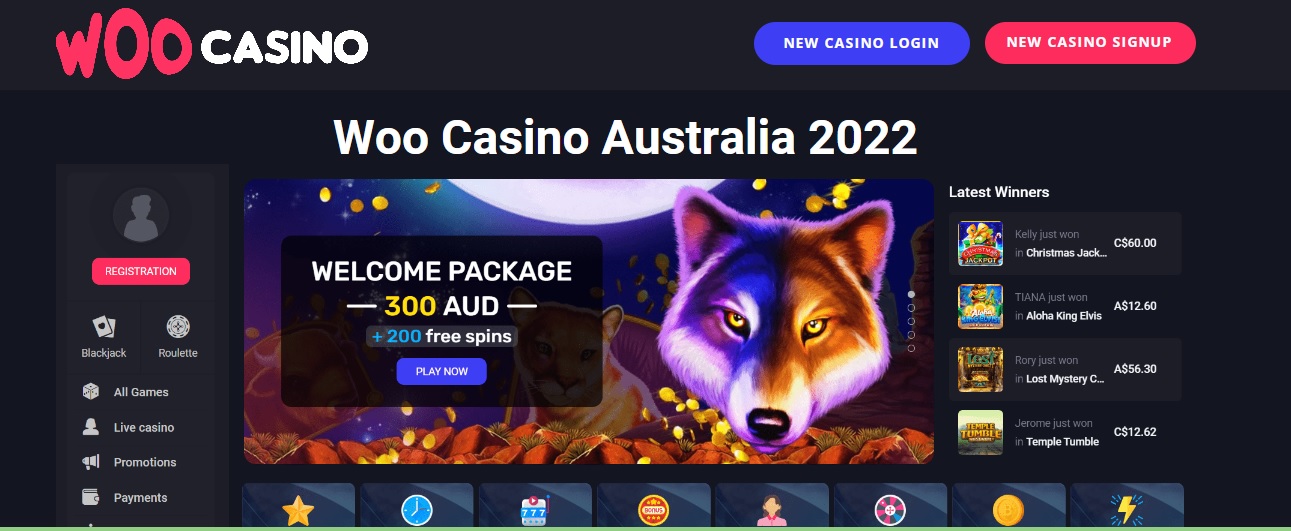The image size is (1291, 531).
Task: Choose the live dealer woman icon
Action: pyautogui.click(x=772, y=511)
